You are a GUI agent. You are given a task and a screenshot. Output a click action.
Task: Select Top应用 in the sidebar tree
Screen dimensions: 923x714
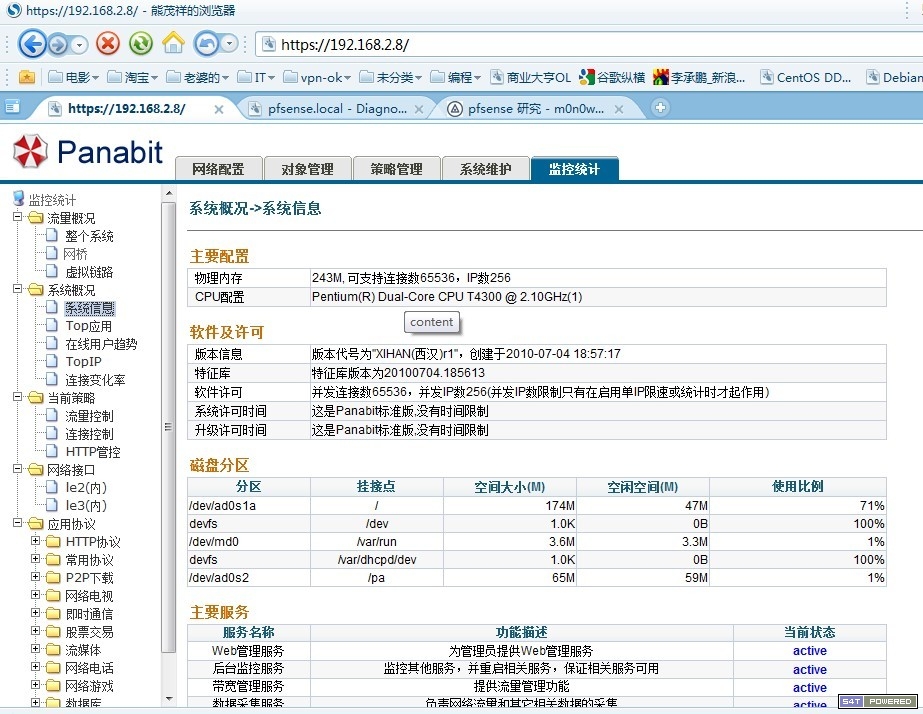coord(88,326)
